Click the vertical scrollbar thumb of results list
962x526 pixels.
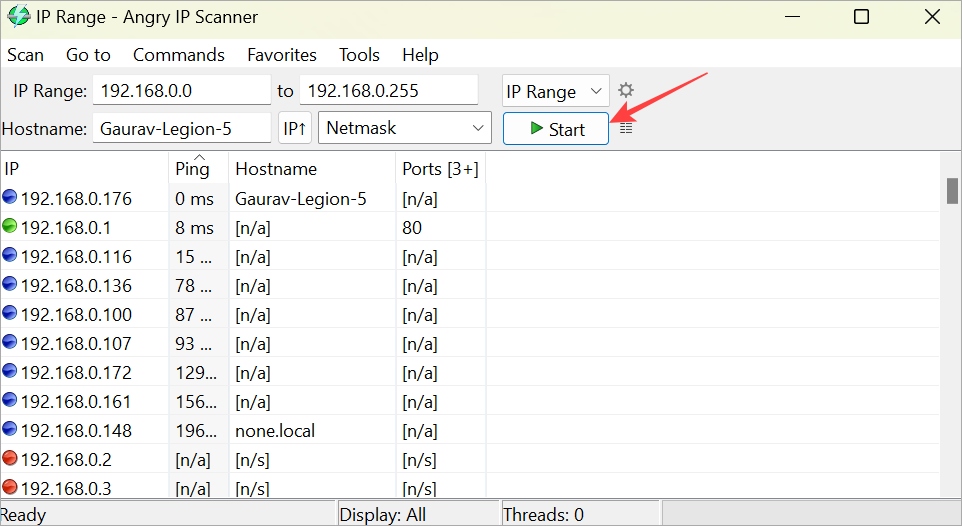click(x=952, y=191)
